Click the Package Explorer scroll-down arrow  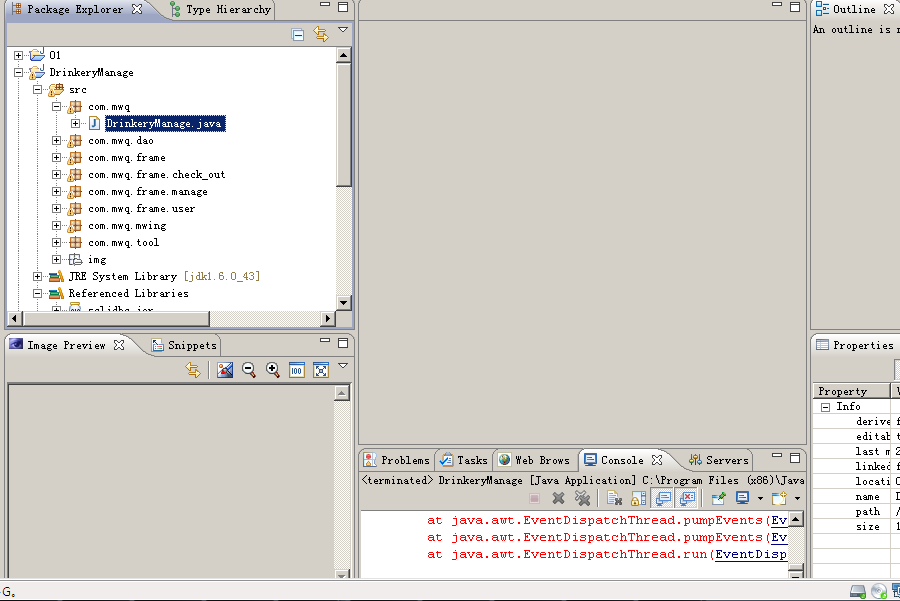click(x=343, y=303)
